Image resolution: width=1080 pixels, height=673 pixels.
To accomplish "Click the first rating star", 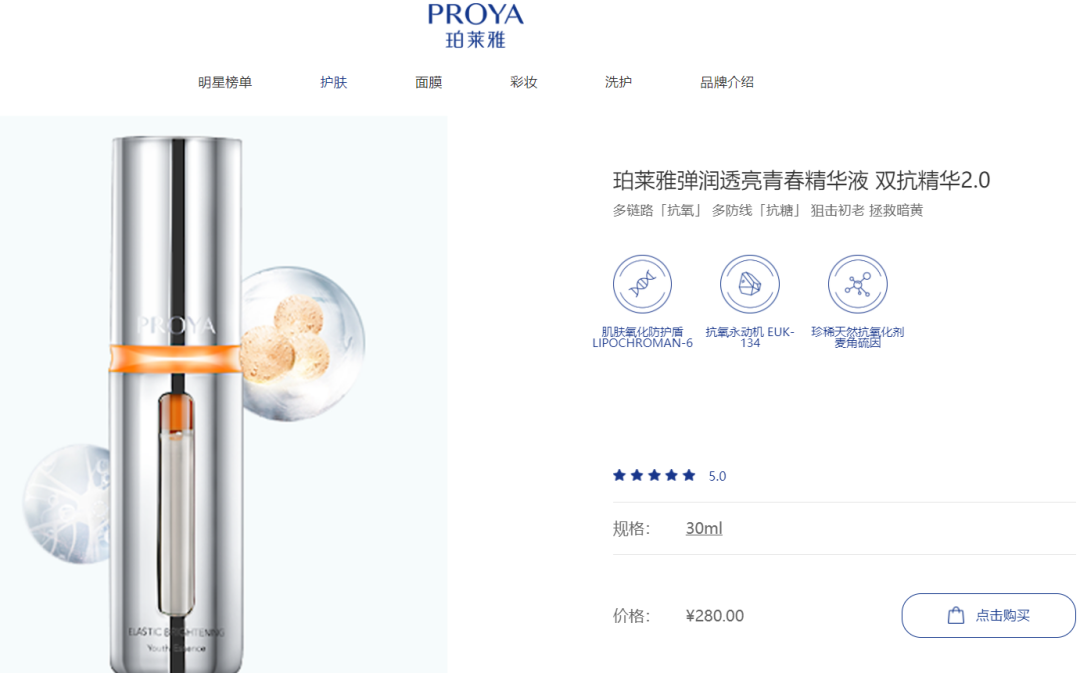I will tap(619, 475).
